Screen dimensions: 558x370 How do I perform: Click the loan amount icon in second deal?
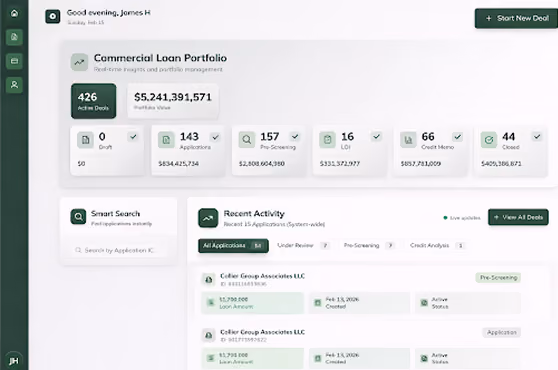[x=211, y=358]
